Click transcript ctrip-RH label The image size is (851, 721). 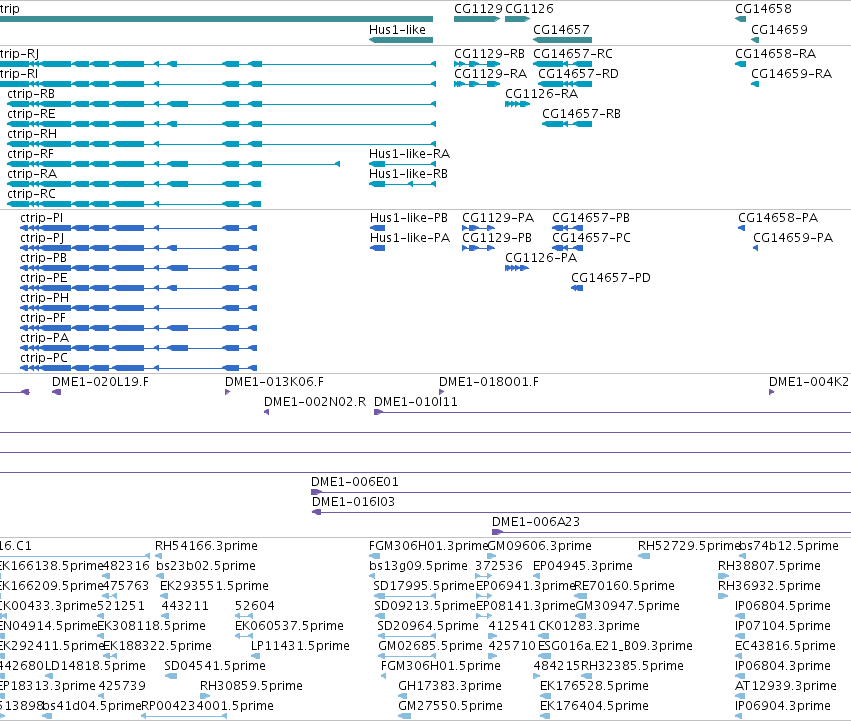click(x=31, y=134)
